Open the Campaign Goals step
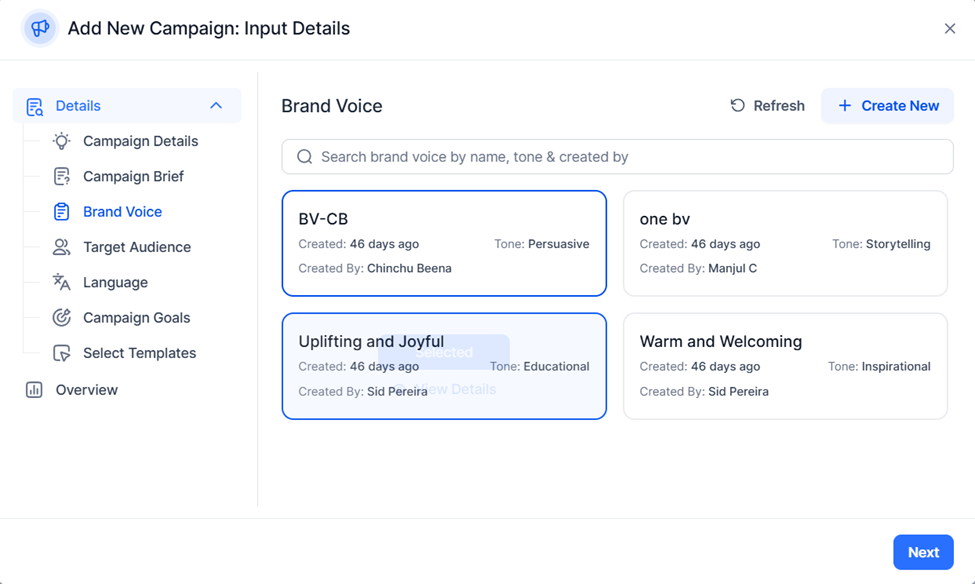 click(137, 318)
